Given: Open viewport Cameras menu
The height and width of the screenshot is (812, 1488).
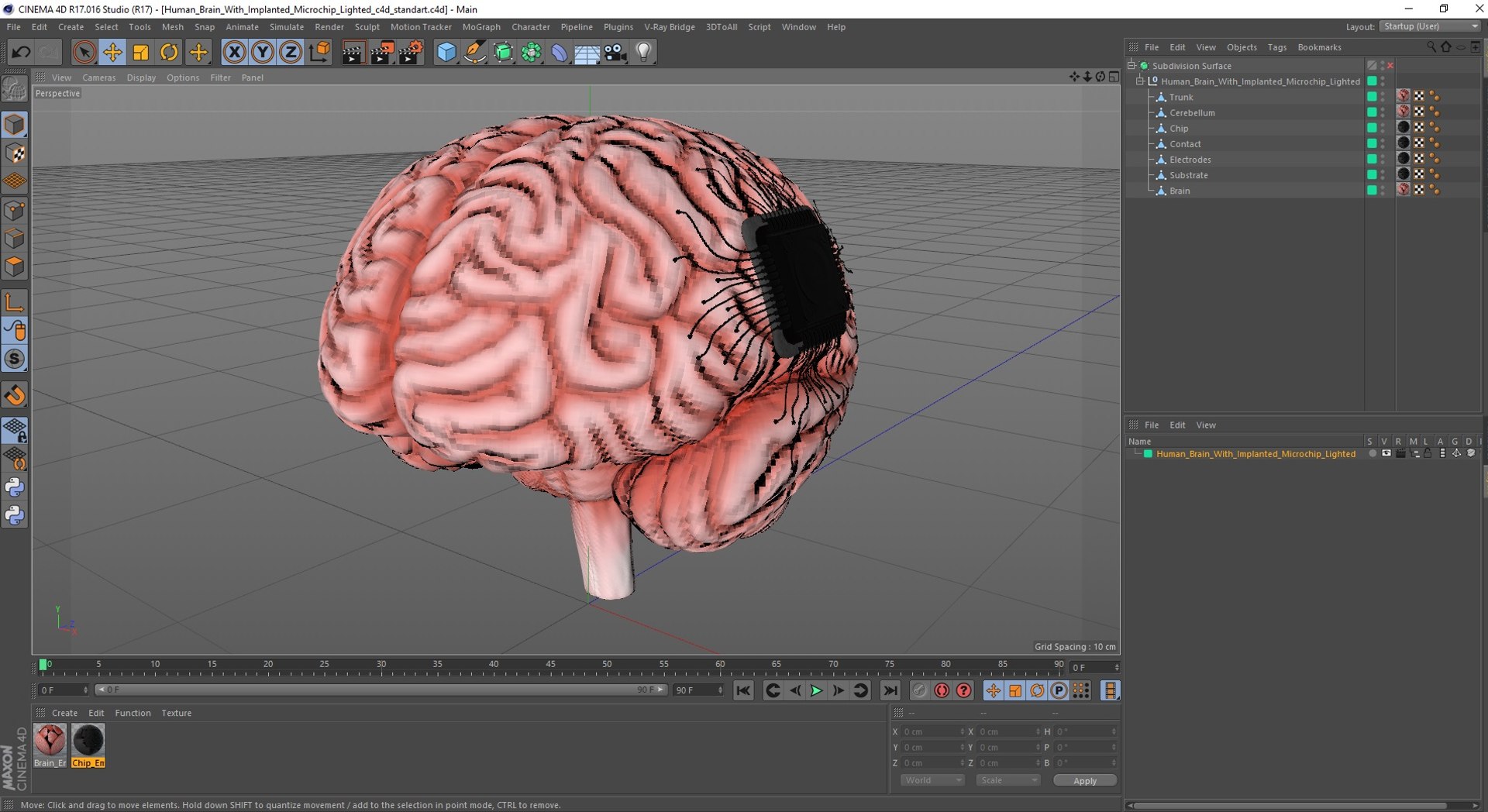Looking at the screenshot, I should pos(99,77).
